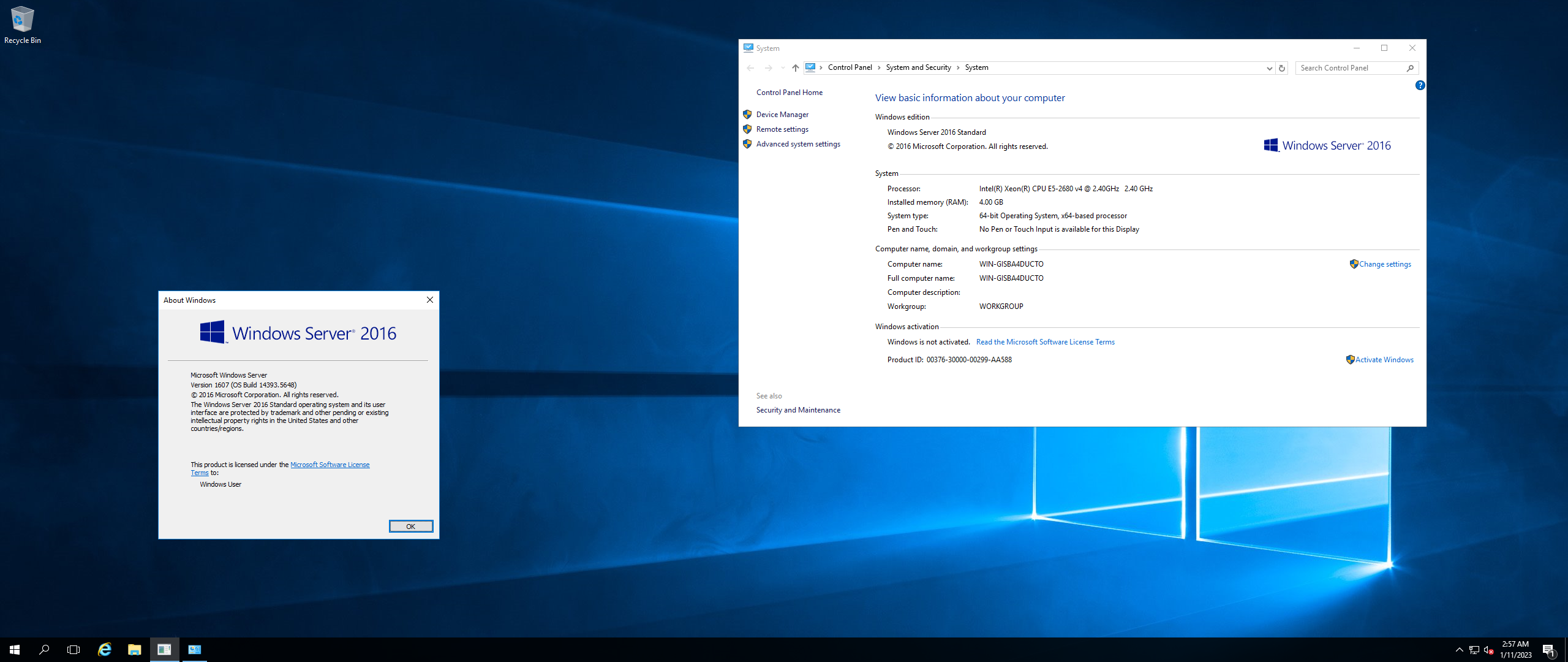Maximize the System window
The height and width of the screenshot is (662, 1568).
click(1384, 48)
